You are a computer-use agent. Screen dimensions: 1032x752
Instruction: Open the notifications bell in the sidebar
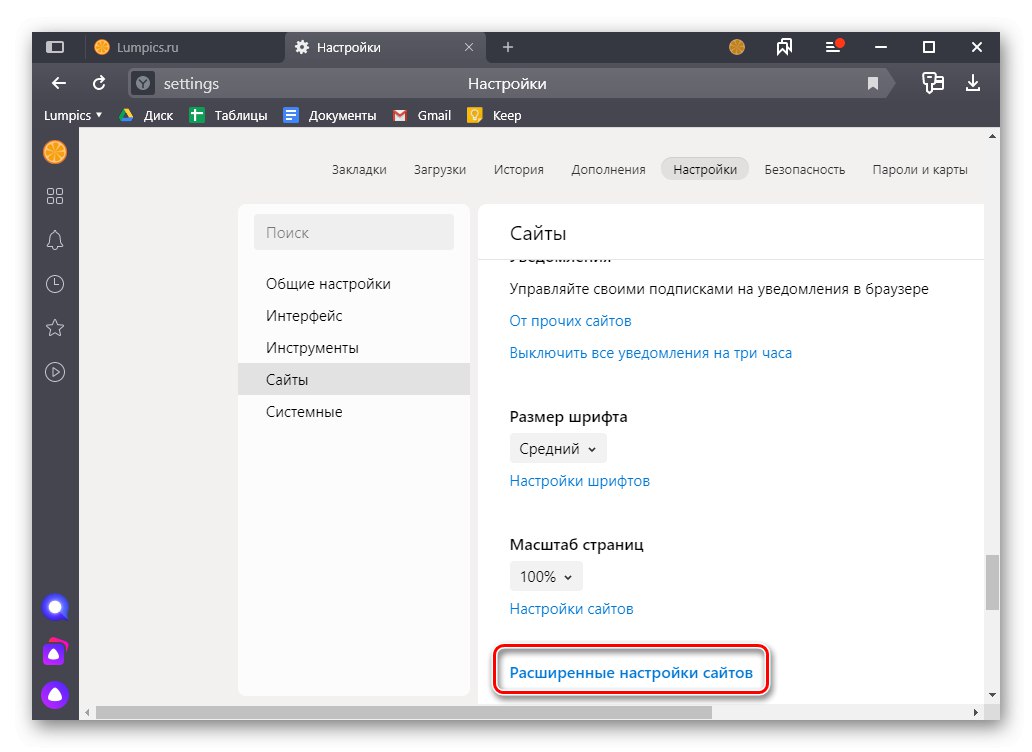pos(55,240)
